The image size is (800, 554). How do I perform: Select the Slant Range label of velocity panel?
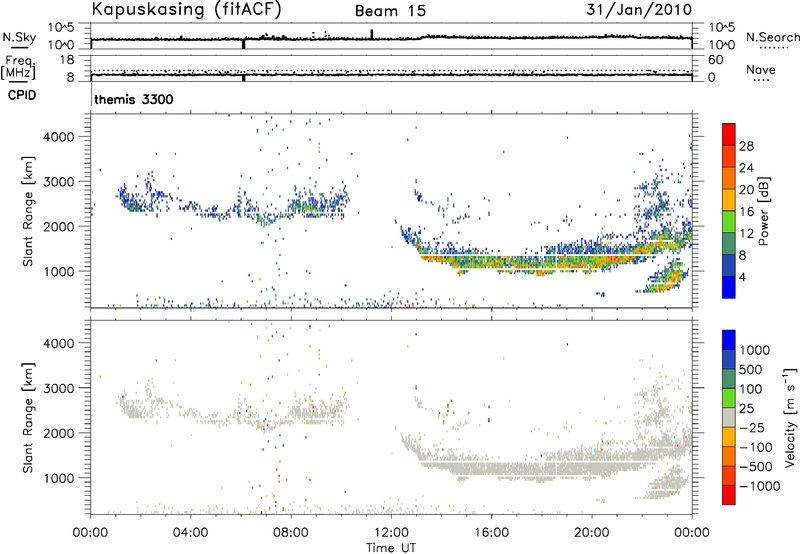click(28, 418)
